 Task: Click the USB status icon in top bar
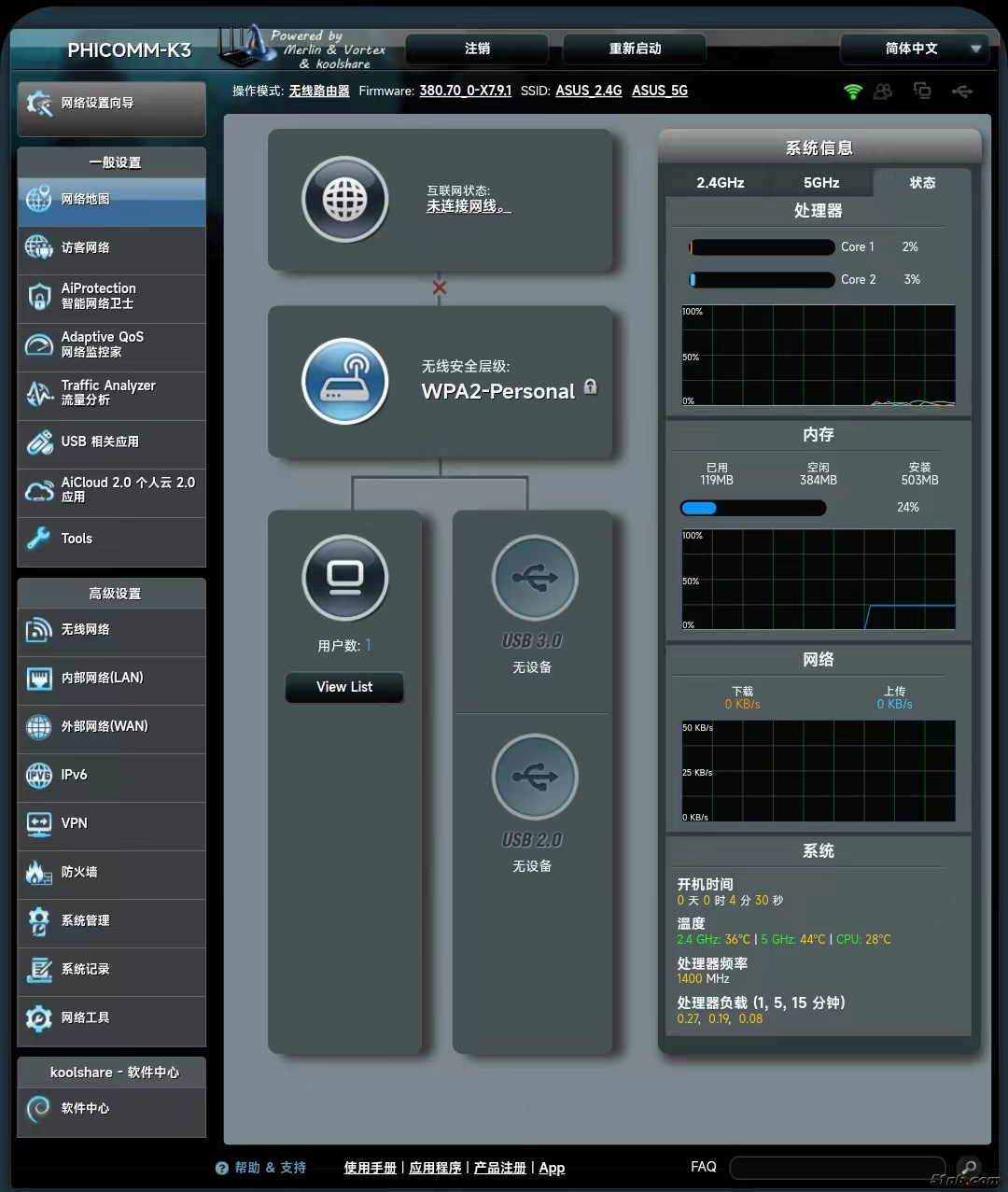962,91
